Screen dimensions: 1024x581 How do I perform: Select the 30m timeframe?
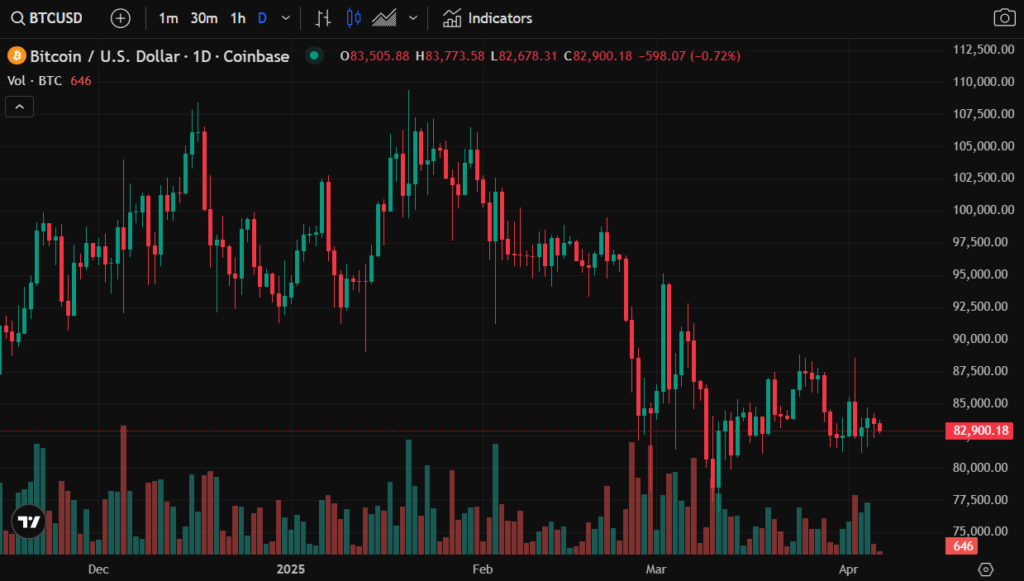click(x=204, y=18)
